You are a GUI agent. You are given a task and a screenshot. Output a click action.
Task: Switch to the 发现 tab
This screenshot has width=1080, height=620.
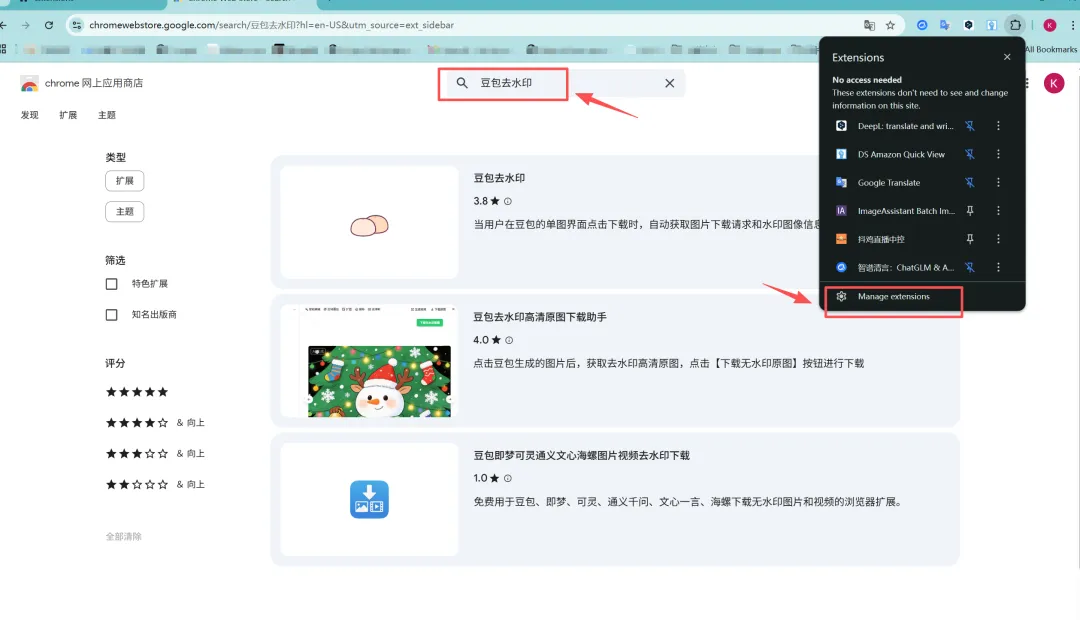point(30,115)
